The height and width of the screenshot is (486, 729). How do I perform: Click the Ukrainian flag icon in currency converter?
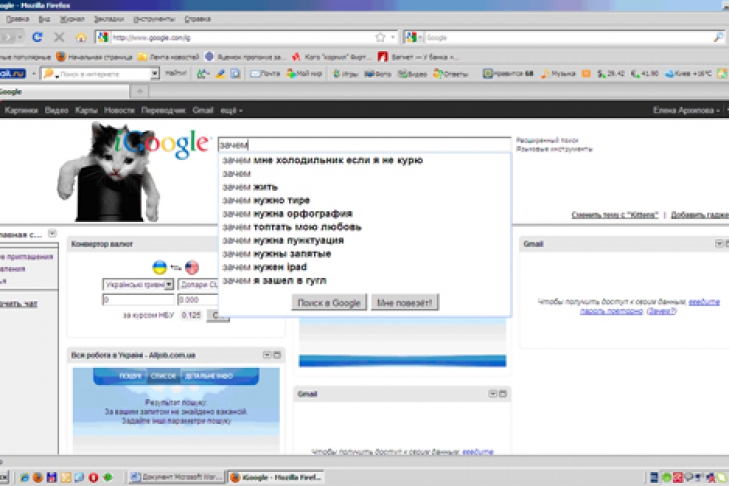point(158,267)
